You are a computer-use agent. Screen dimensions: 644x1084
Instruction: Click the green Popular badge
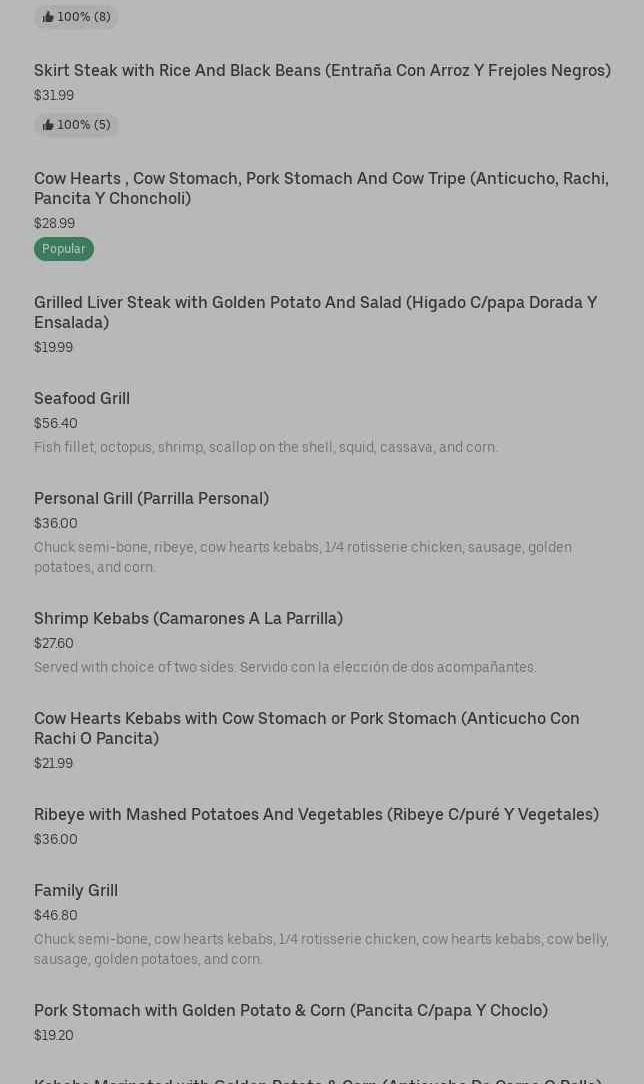tap(64, 249)
